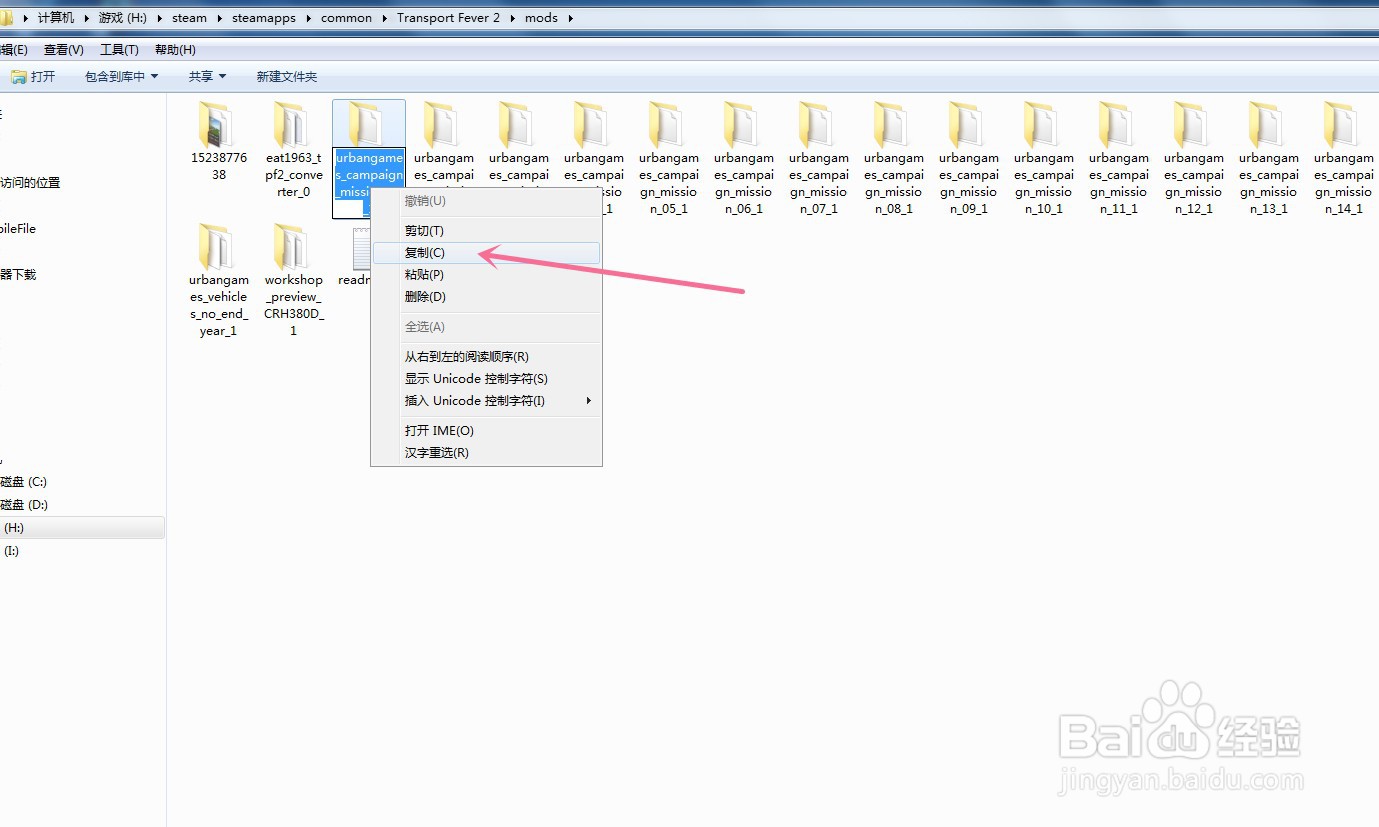This screenshot has width=1379, height=827.
Task: Choose Reconversion (汉字重选) option
Action: (x=486, y=453)
